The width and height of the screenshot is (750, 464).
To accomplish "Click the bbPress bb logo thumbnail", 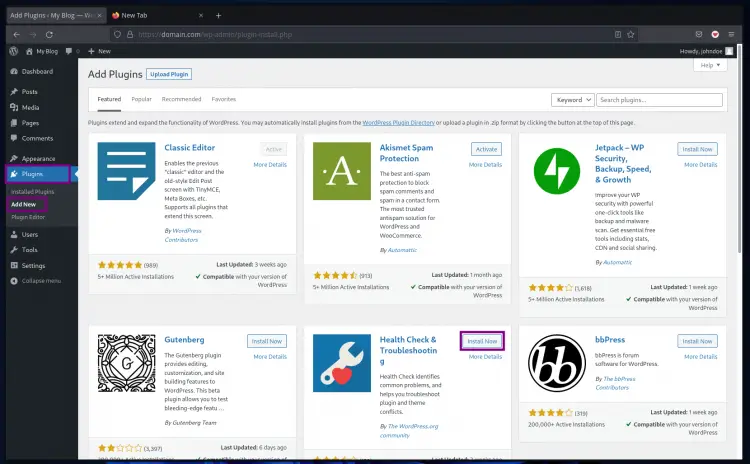I will point(557,363).
